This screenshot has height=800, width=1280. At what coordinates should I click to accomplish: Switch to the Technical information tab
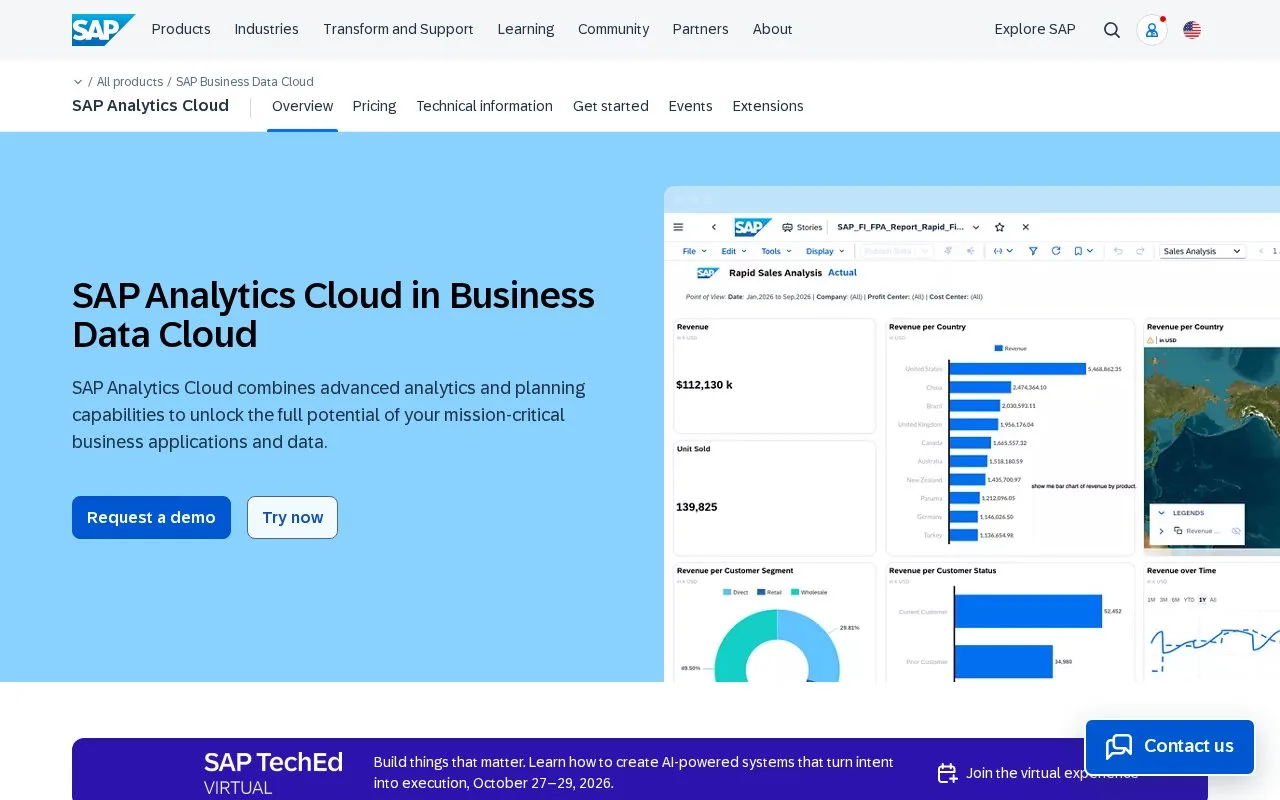(x=484, y=106)
